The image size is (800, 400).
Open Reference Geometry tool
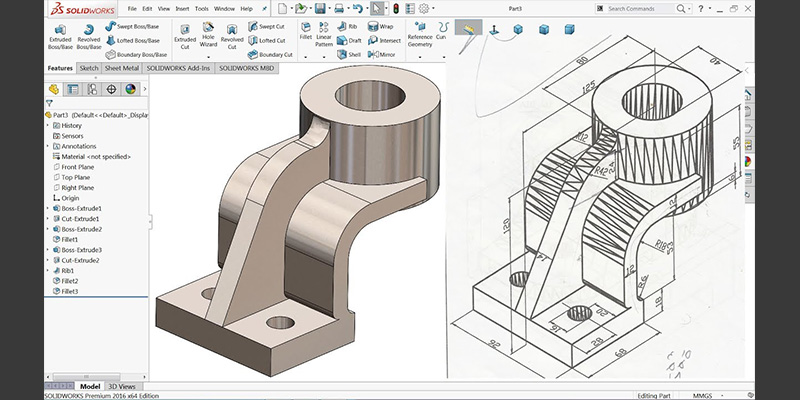point(420,35)
